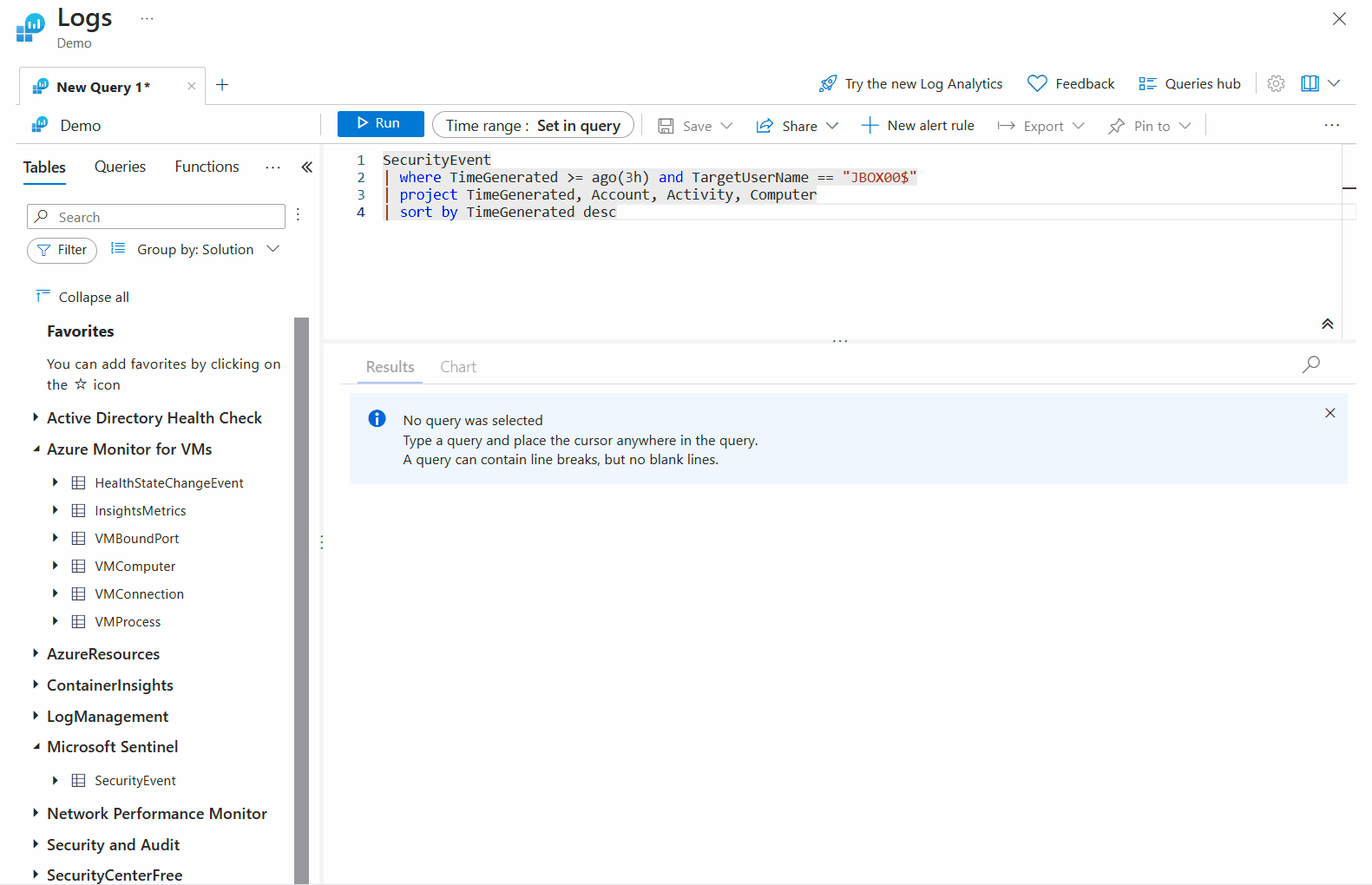Select the InsightsMetrics table
Image resolution: width=1372 pixels, height=885 pixels.
coord(140,511)
